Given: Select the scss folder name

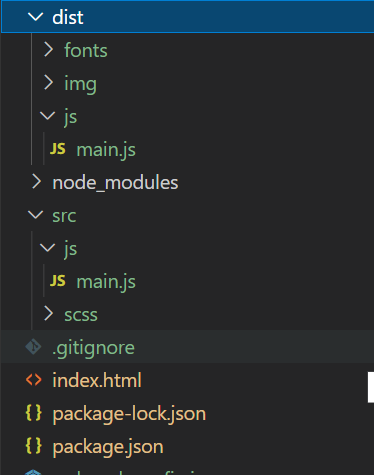Looking at the screenshot, I should click(81, 315).
